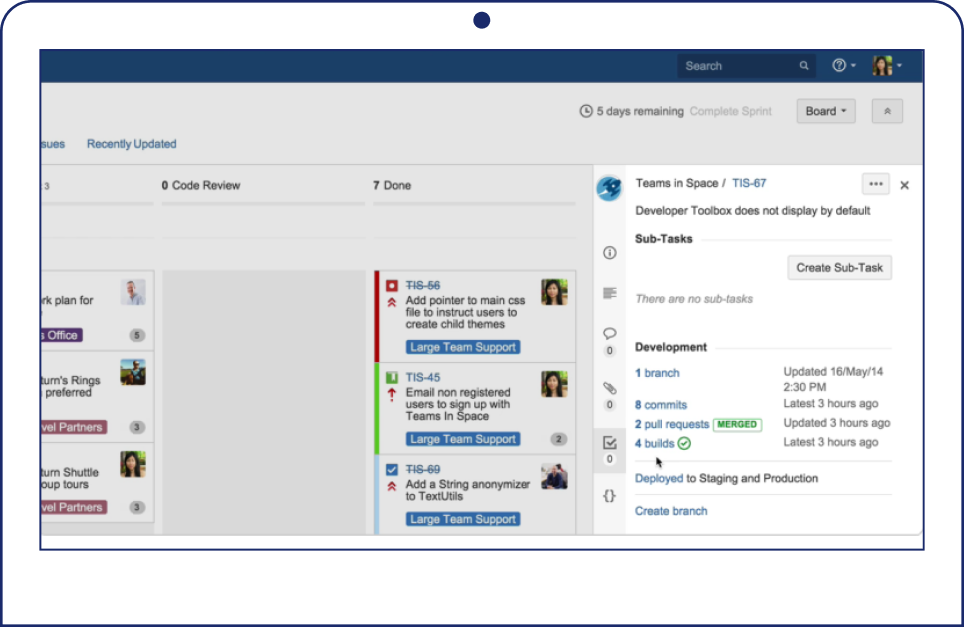Click the Large Team Support label on TIS-45
Screen dimensions: 964x627
(x=462, y=439)
